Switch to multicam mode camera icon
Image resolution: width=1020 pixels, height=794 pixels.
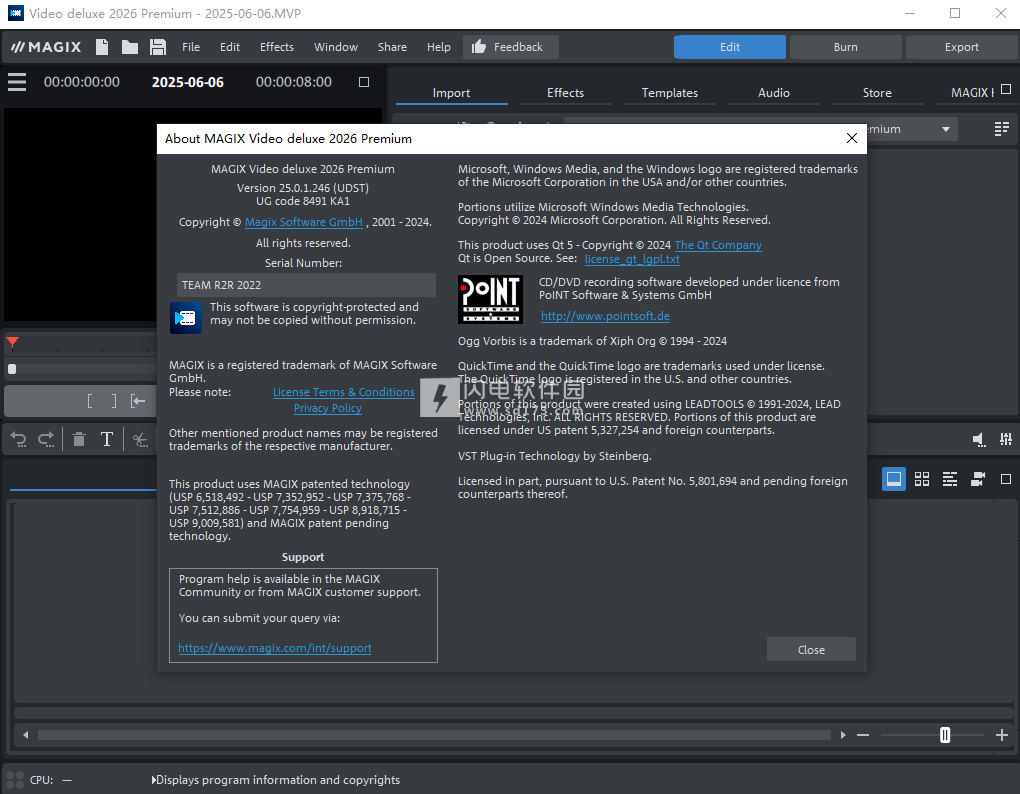pos(978,479)
